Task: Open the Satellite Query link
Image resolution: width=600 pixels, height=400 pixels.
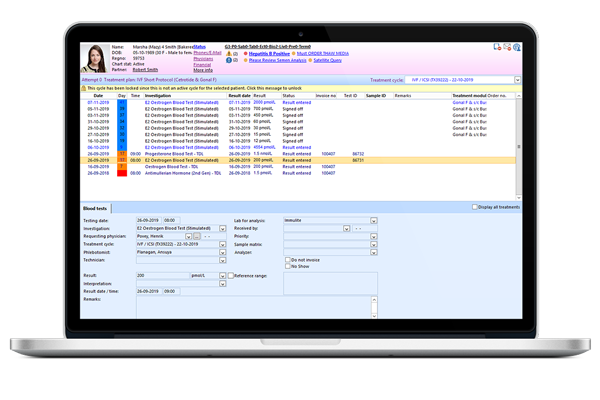Action: (328, 60)
